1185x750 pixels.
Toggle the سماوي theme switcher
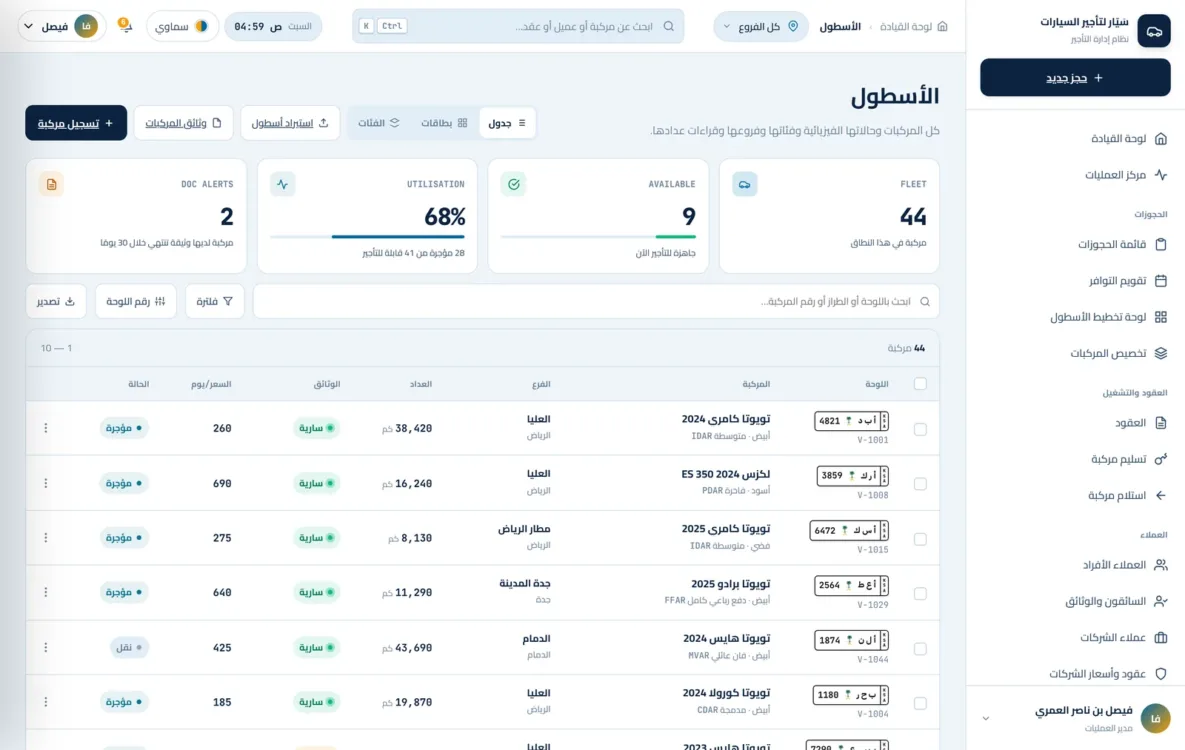click(182, 26)
